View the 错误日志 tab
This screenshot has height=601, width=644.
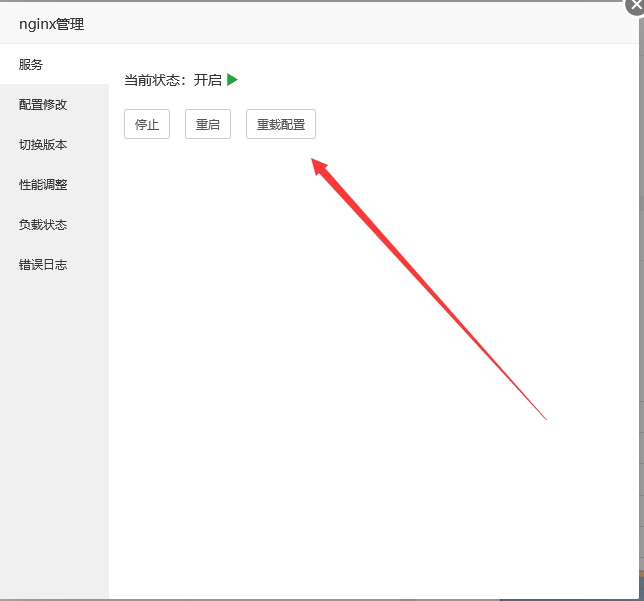click(x=43, y=264)
